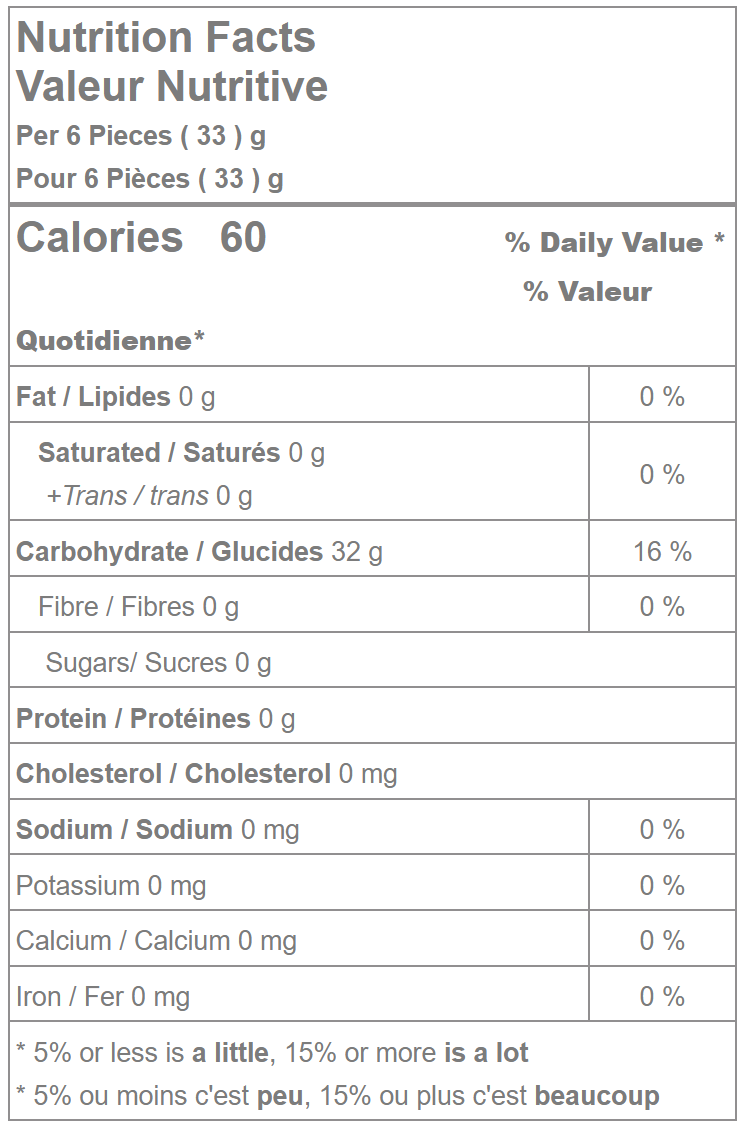The height and width of the screenshot is (1127, 747).
Task: Select the Protein / Protéines 0 g row
Action: tap(155, 719)
